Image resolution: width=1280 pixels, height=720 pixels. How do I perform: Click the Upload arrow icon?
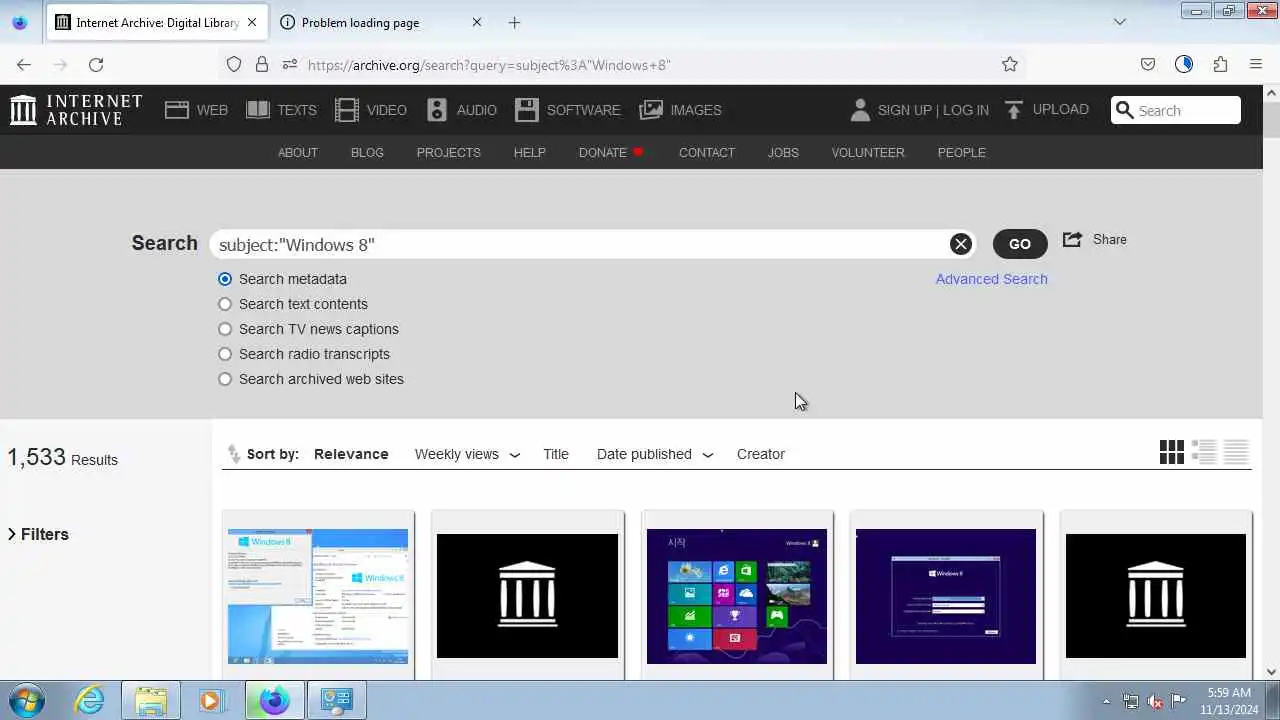pyautogui.click(x=1014, y=110)
